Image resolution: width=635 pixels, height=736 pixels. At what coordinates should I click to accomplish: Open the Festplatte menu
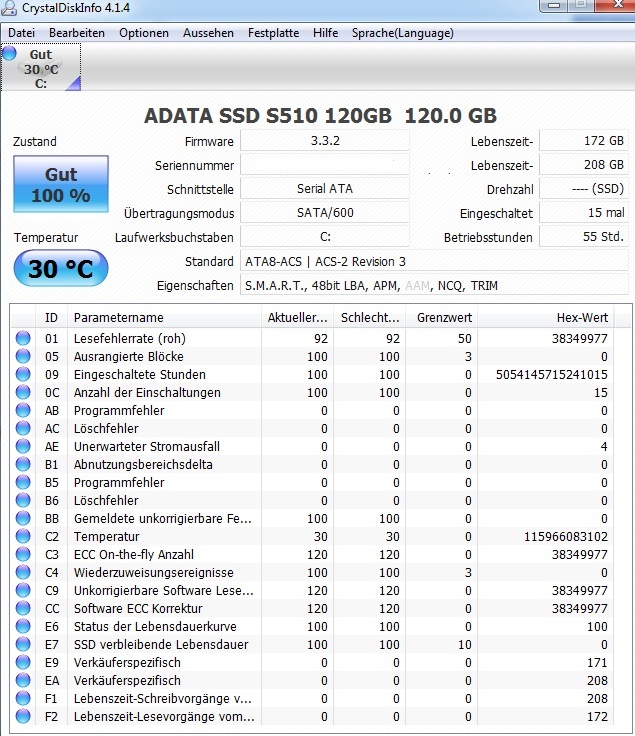click(273, 33)
